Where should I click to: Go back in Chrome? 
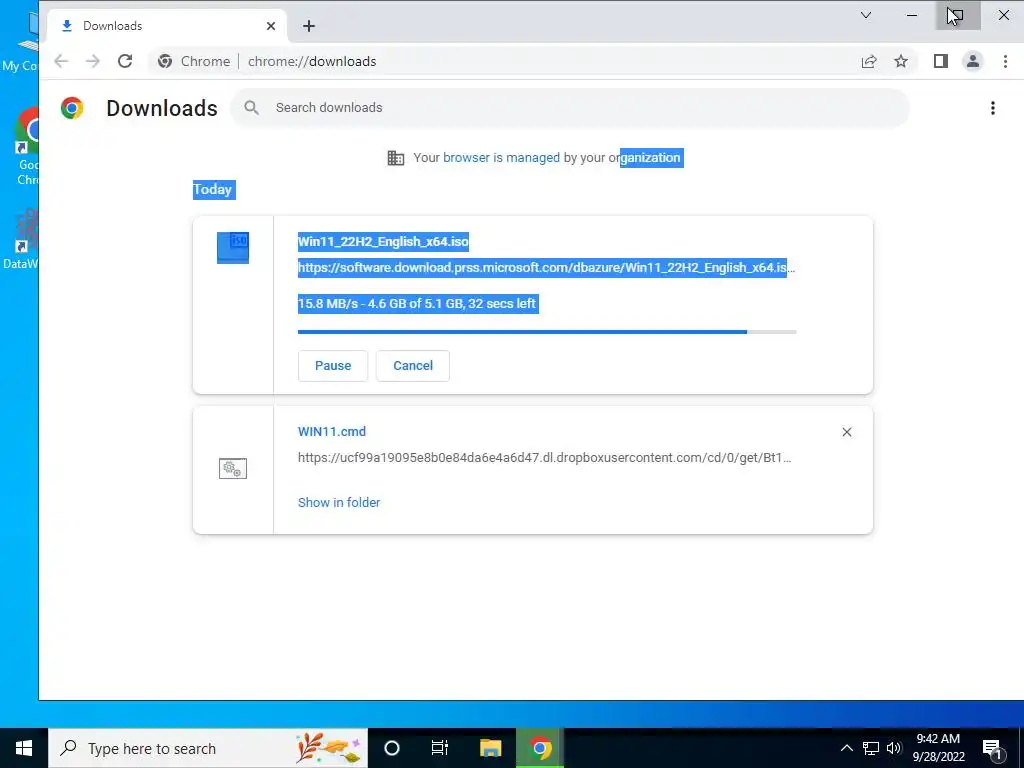pyautogui.click(x=61, y=61)
